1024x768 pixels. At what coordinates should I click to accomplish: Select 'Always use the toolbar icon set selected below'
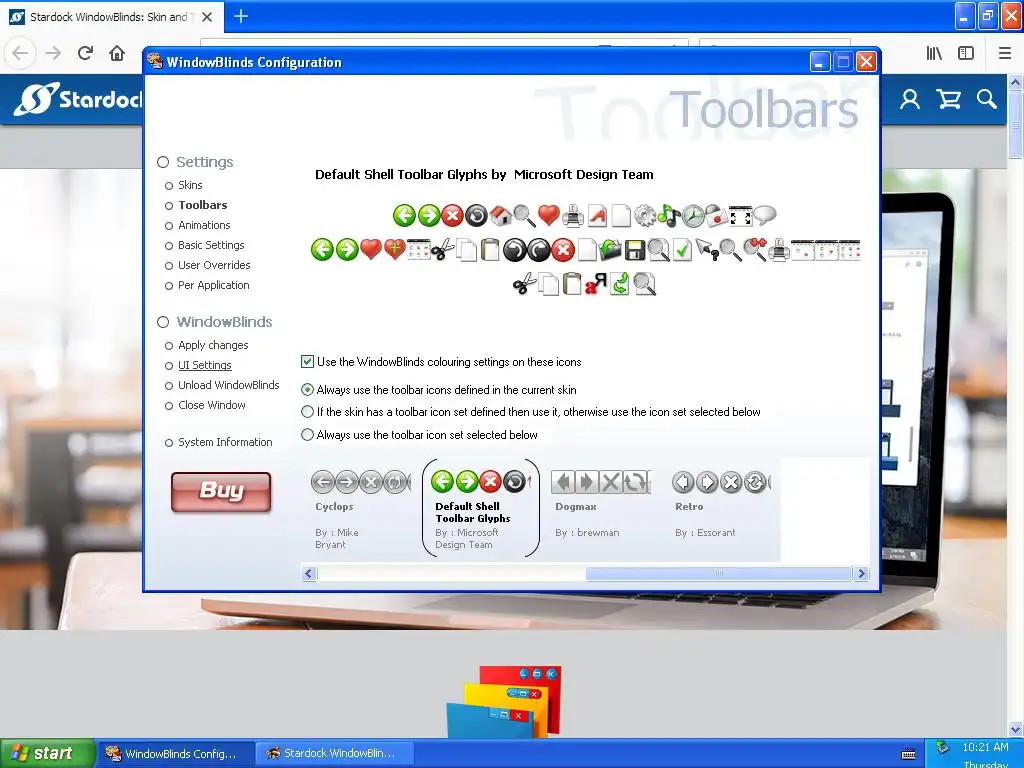point(307,435)
